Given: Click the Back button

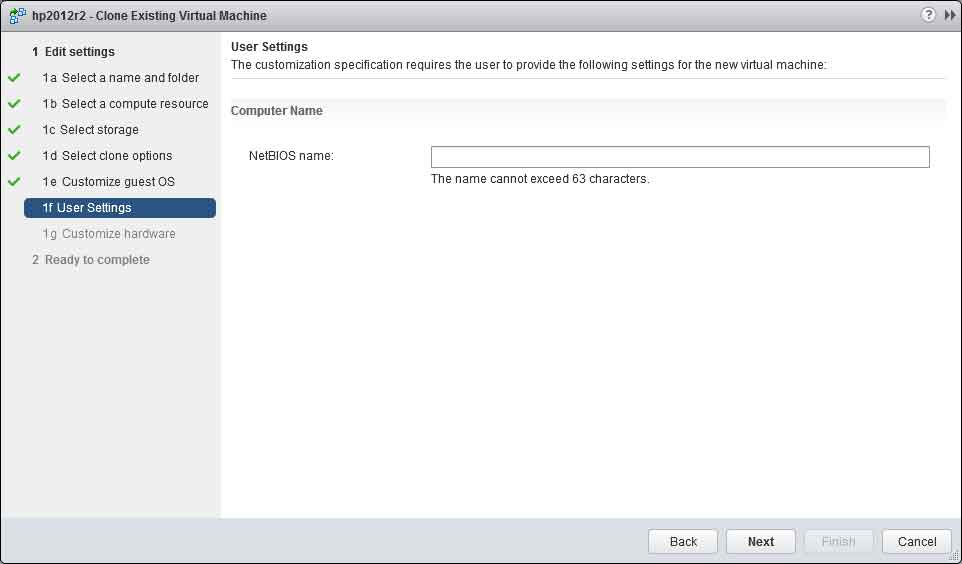Looking at the screenshot, I should [x=683, y=541].
